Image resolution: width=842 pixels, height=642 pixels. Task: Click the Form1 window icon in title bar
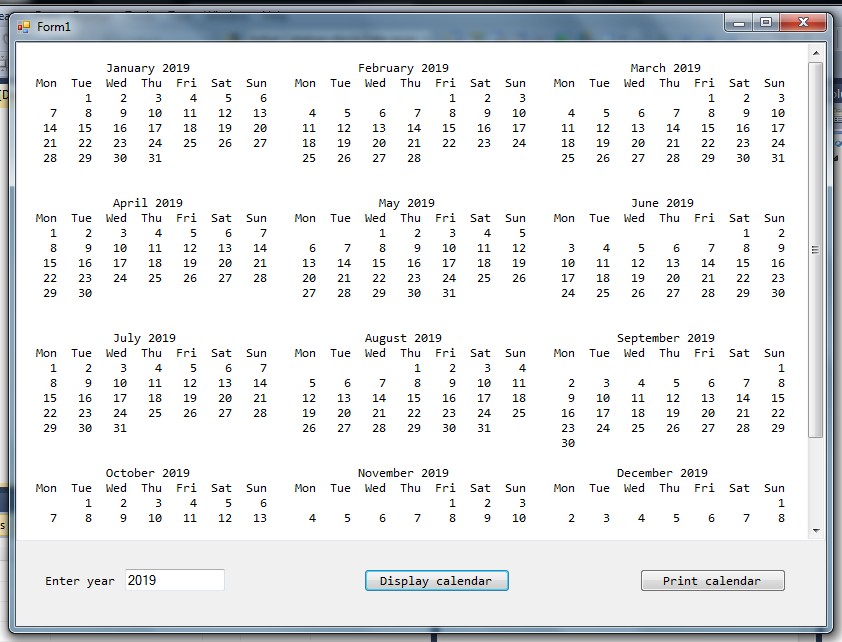click(x=24, y=27)
